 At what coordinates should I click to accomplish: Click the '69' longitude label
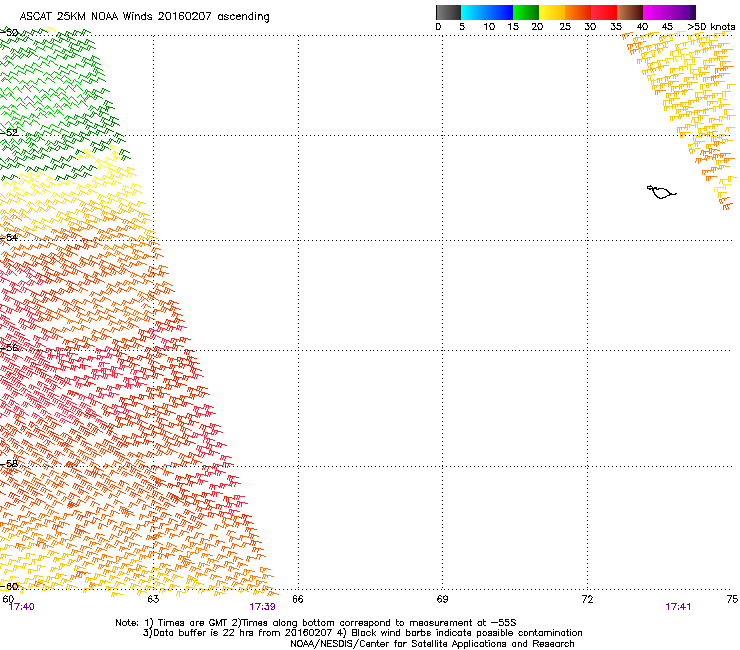442,599
